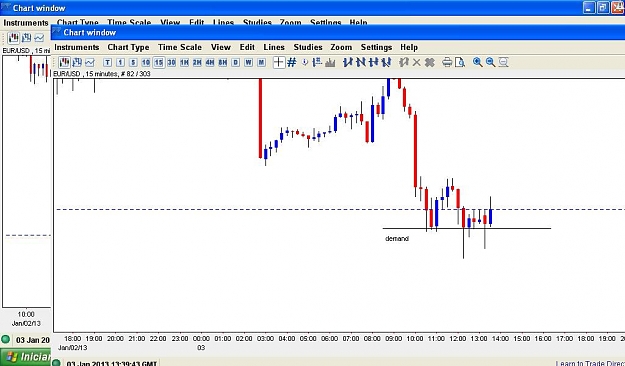
Task: Select the first blue line drawing tool
Action: 348,62
